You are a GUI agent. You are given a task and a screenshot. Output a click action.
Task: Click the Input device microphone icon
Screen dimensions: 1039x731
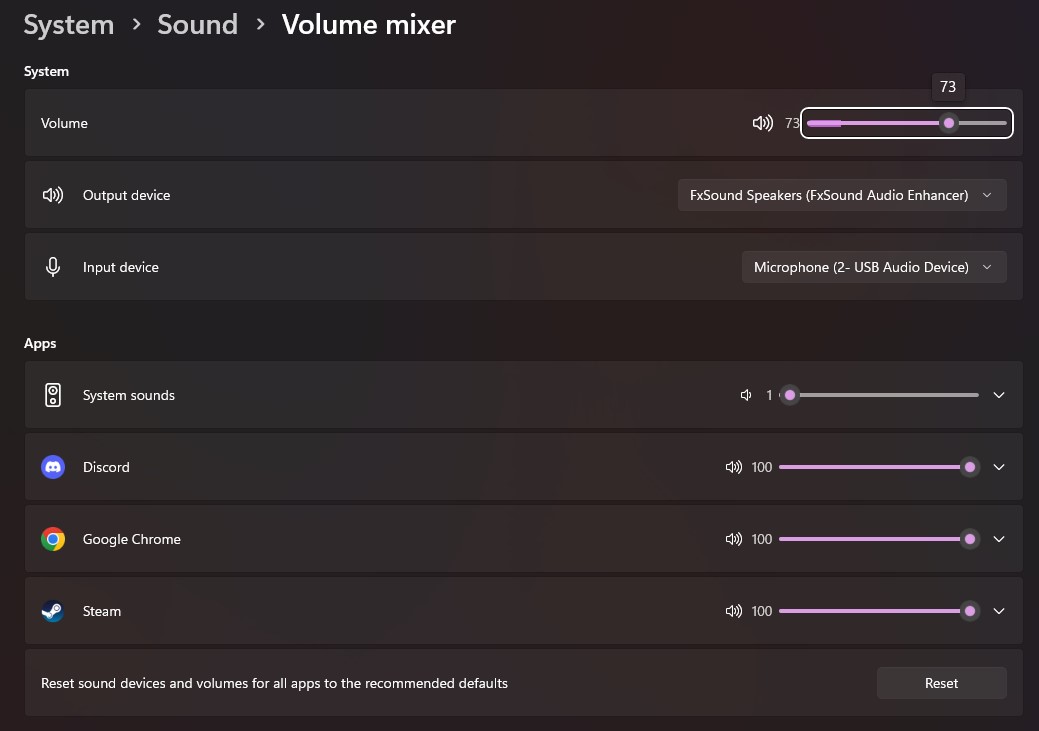[x=53, y=267]
